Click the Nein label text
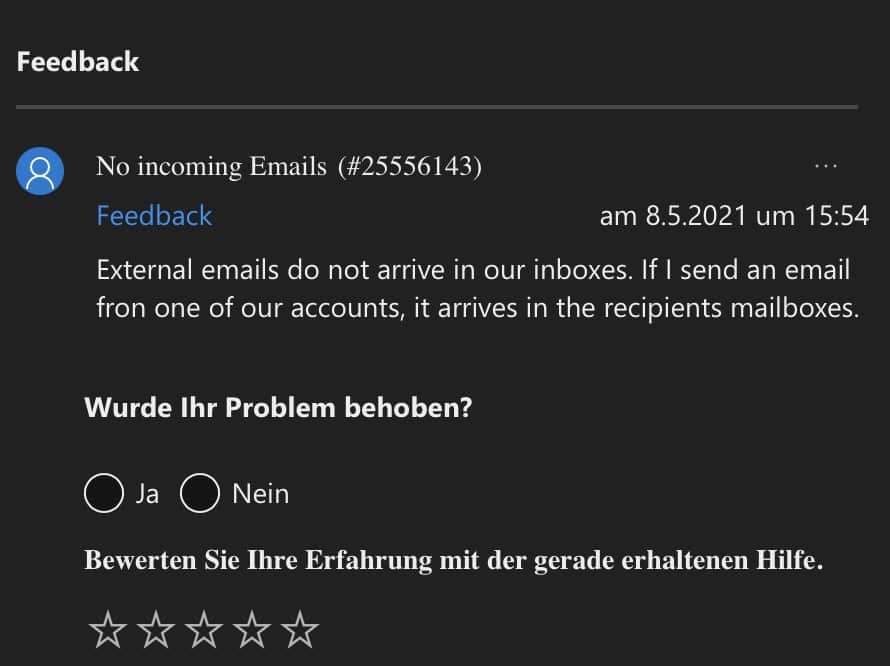 [260, 494]
